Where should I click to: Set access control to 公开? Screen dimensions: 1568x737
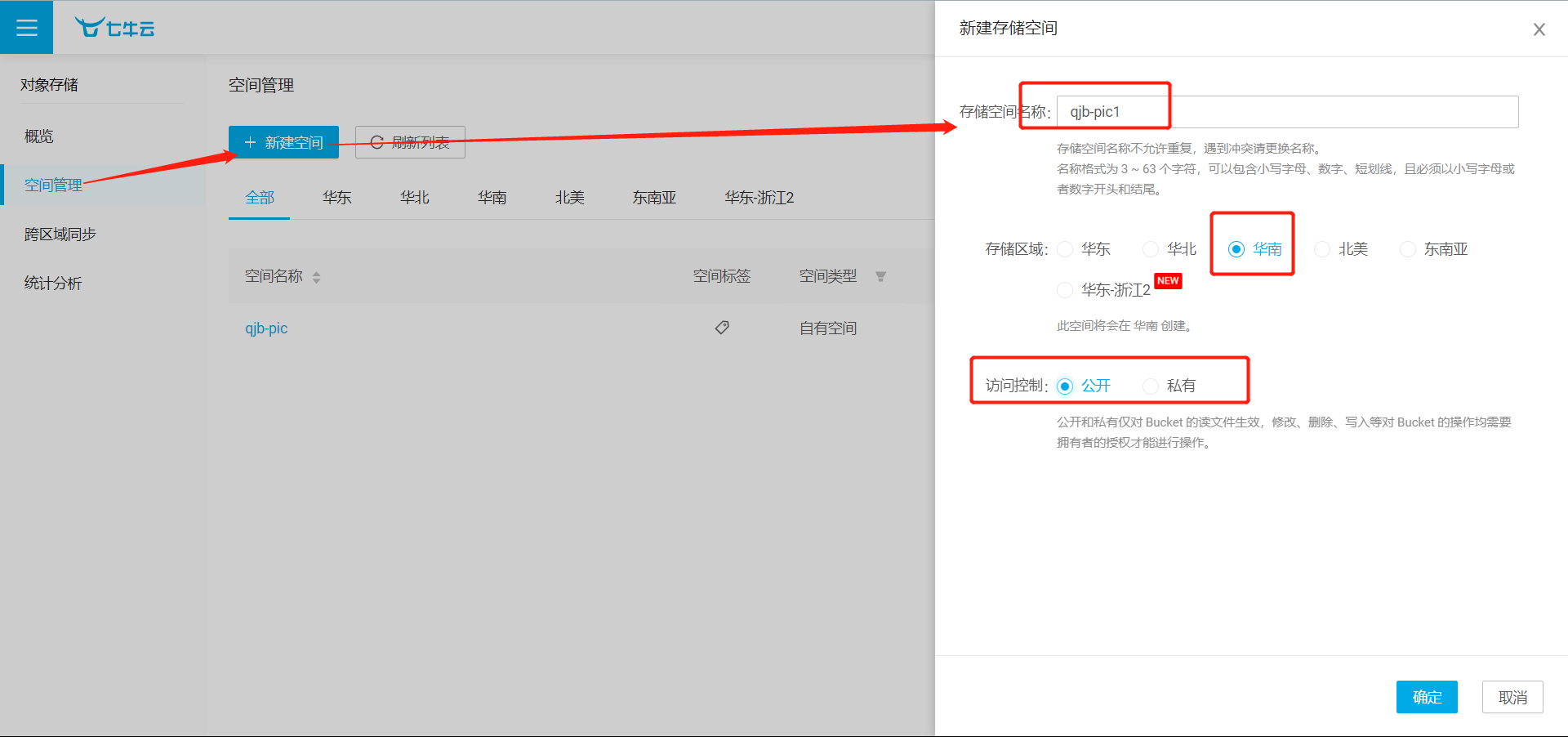(x=1065, y=386)
